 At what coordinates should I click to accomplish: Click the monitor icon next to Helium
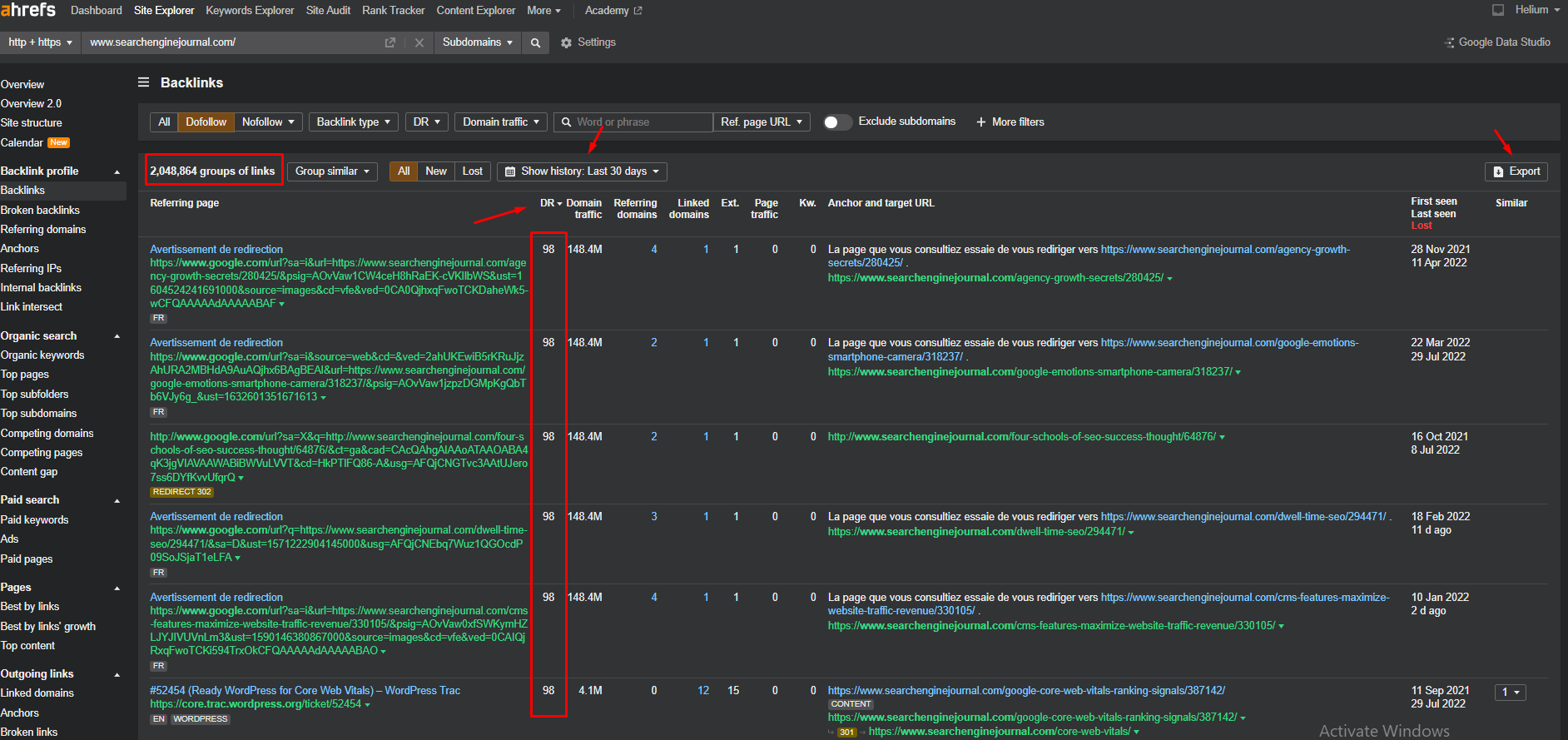[1498, 10]
